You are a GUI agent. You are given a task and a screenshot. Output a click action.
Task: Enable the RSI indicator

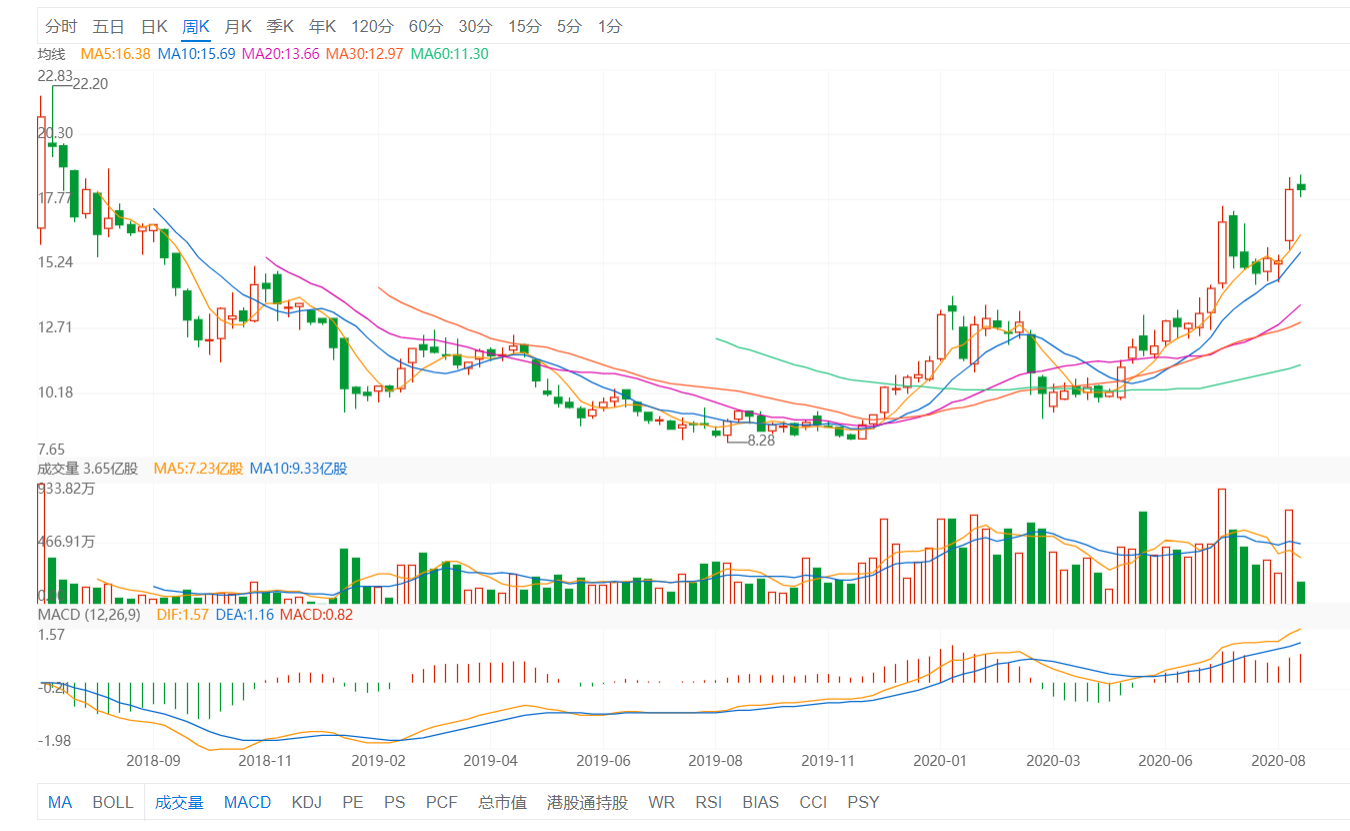pyautogui.click(x=709, y=802)
